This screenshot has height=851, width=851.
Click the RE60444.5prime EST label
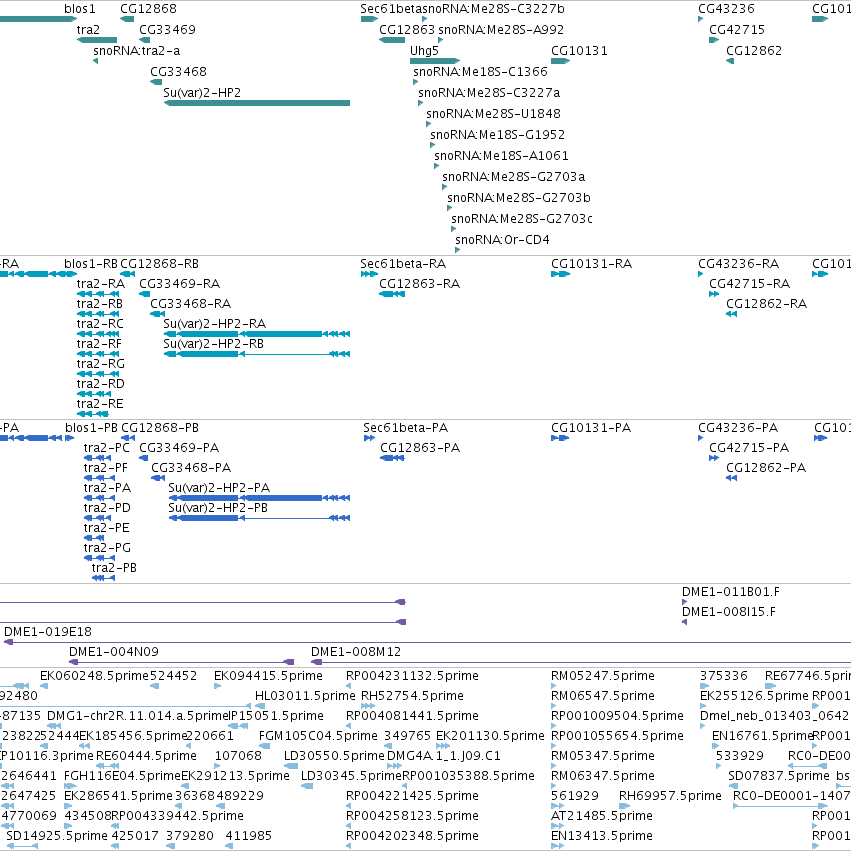point(146,756)
